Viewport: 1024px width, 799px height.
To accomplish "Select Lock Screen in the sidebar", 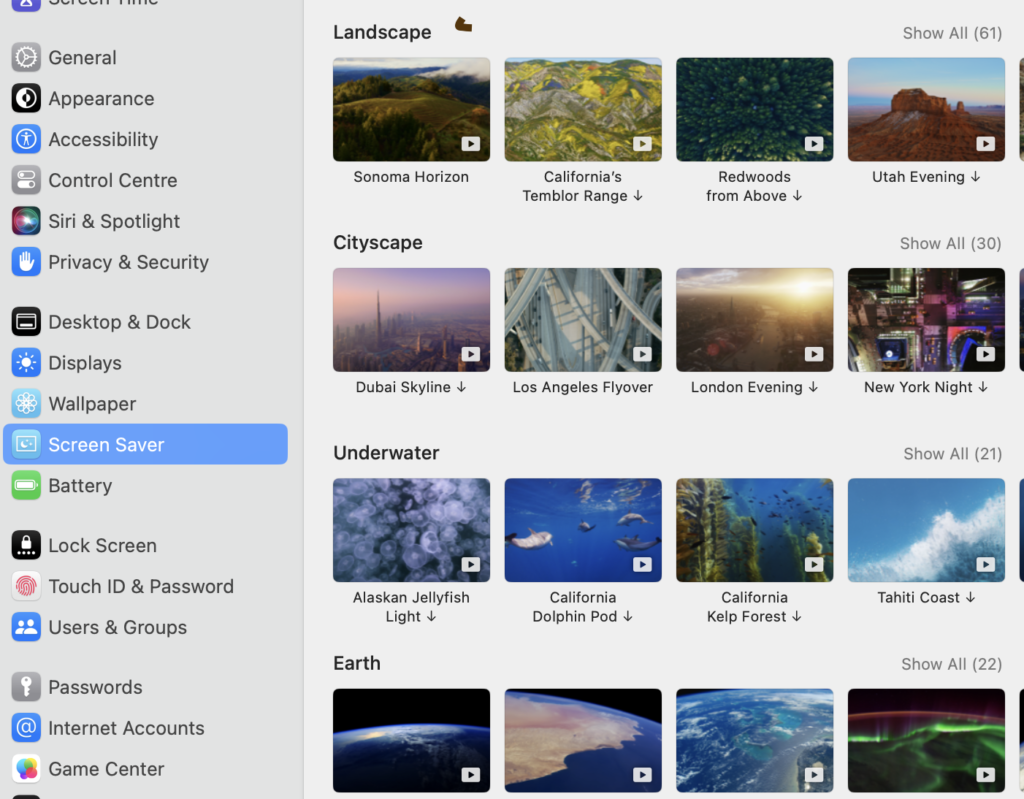I will [100, 545].
